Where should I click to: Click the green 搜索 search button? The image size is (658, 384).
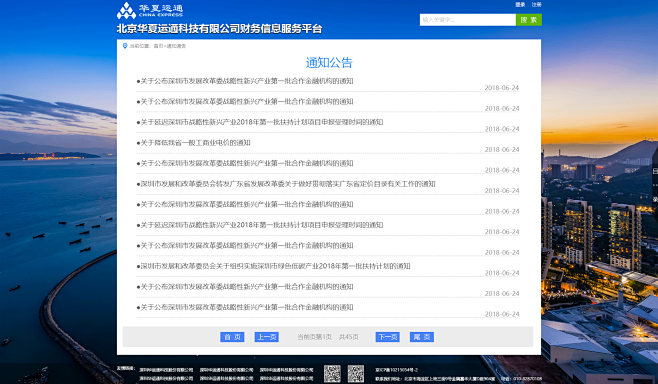[x=529, y=20]
